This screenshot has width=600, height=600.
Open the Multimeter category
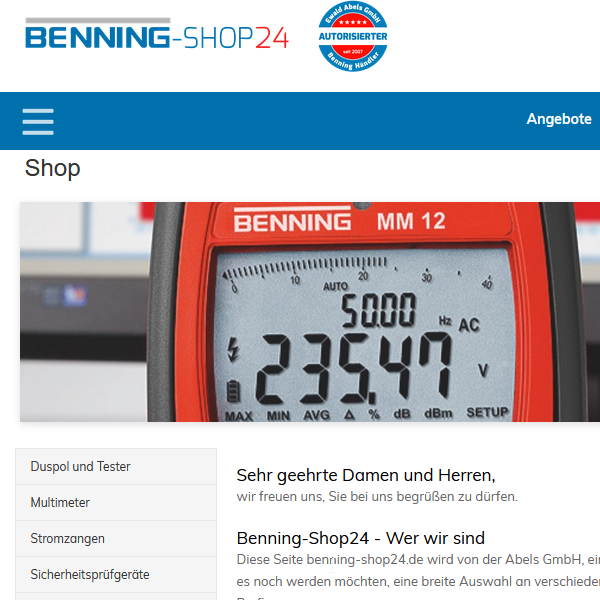click(116, 502)
